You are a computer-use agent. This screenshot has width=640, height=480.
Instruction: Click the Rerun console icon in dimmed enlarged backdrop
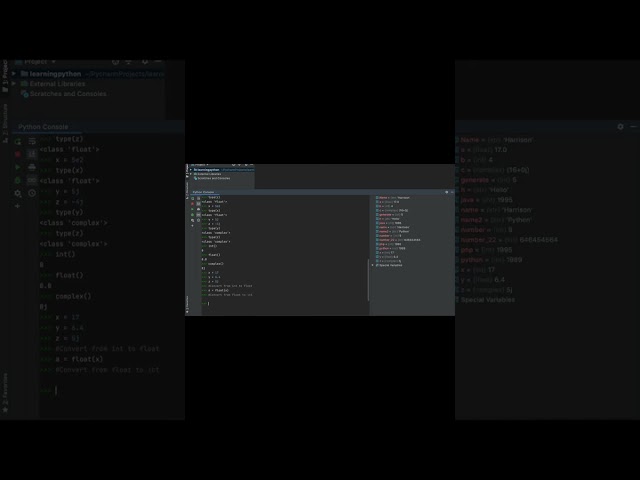18,141
